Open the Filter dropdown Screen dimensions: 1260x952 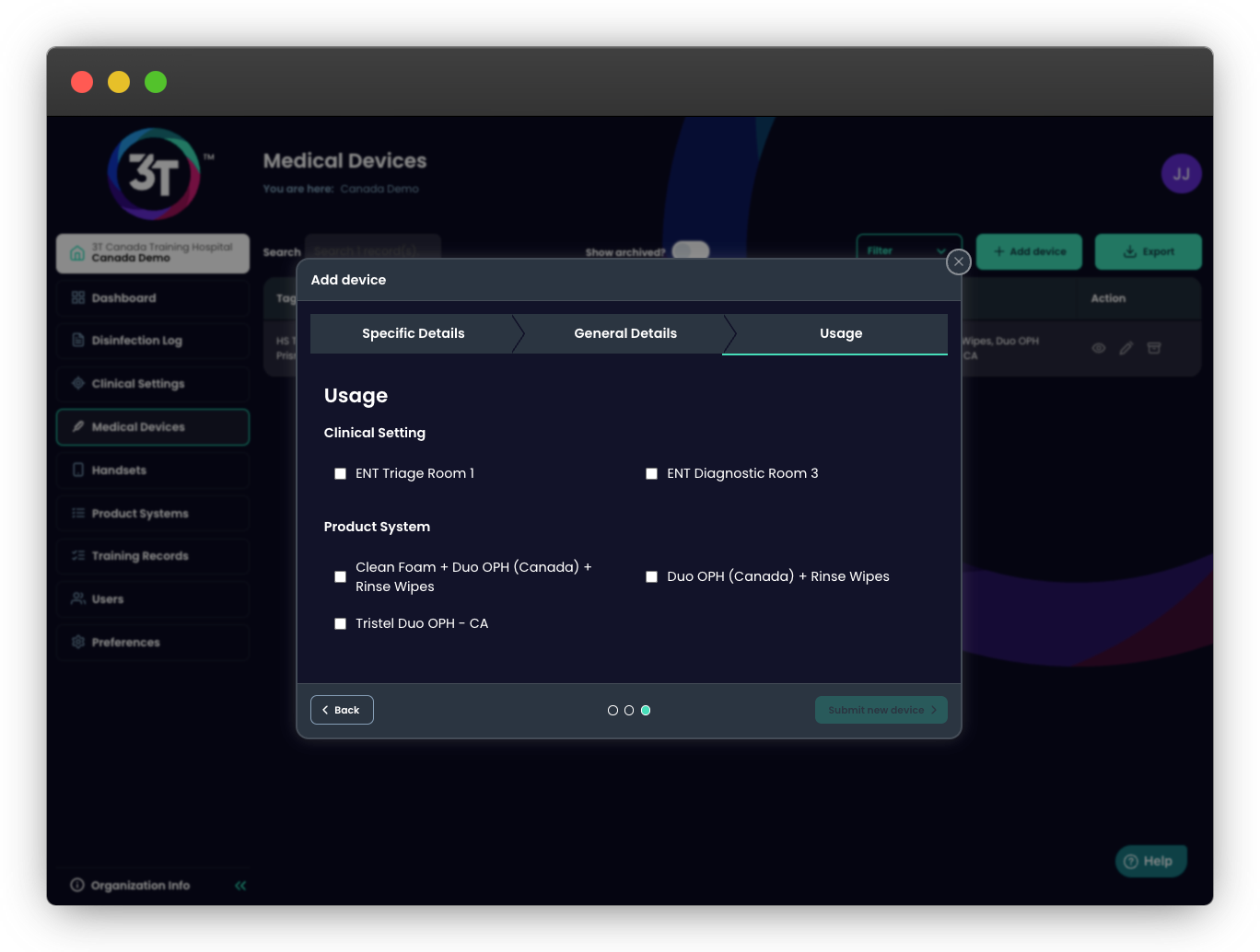[x=908, y=250]
